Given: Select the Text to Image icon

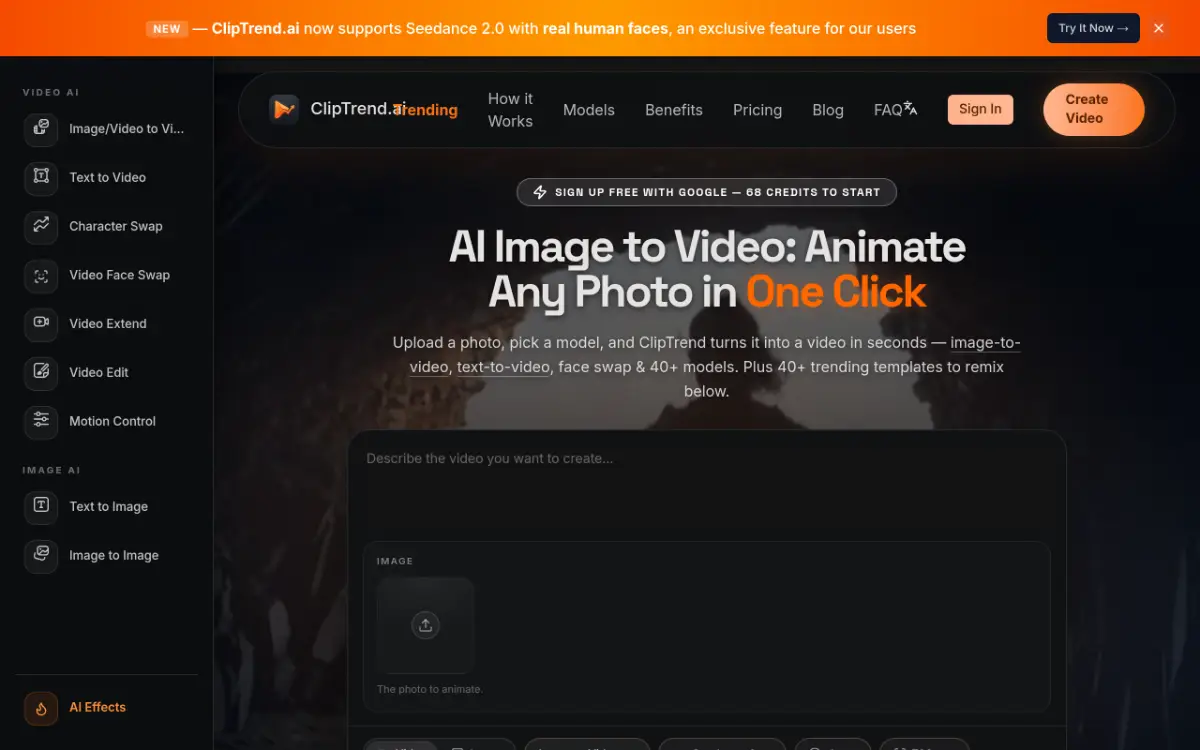Looking at the screenshot, I should [x=41, y=506].
